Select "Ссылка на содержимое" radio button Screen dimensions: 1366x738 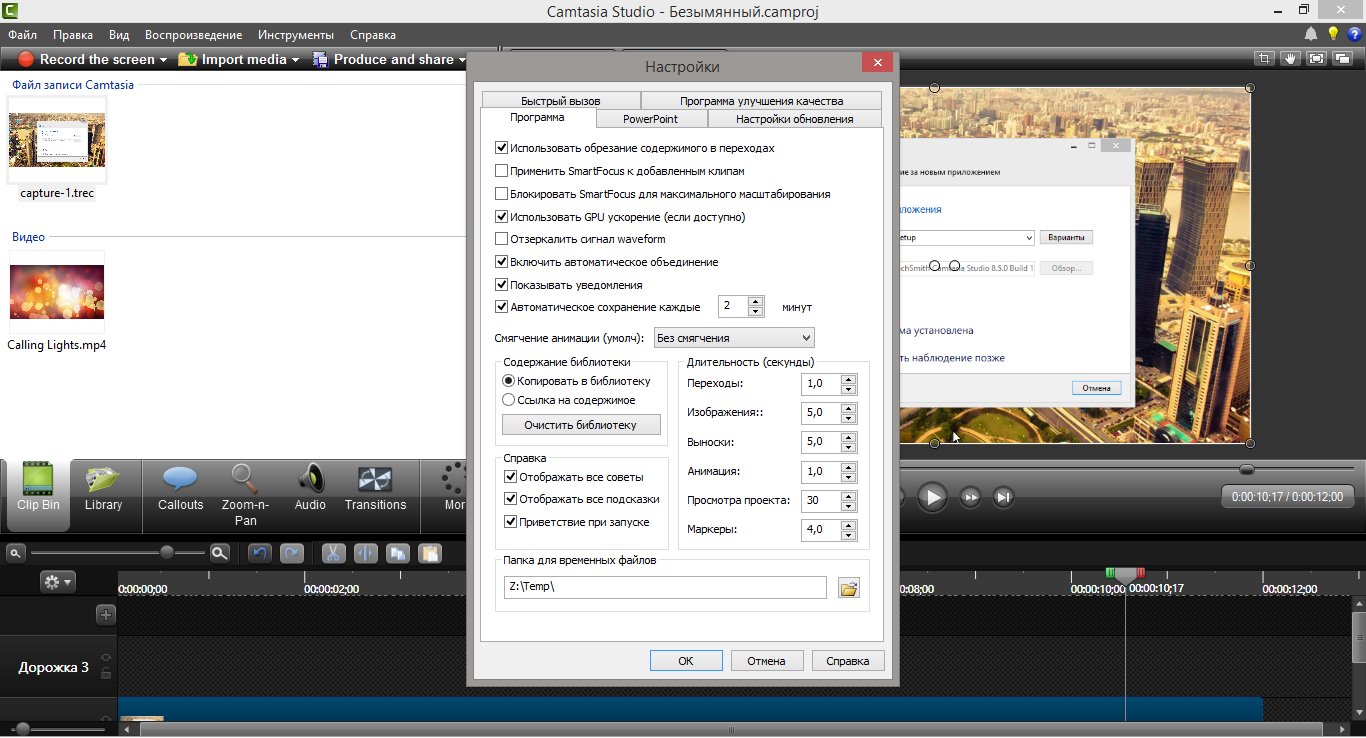(x=509, y=400)
